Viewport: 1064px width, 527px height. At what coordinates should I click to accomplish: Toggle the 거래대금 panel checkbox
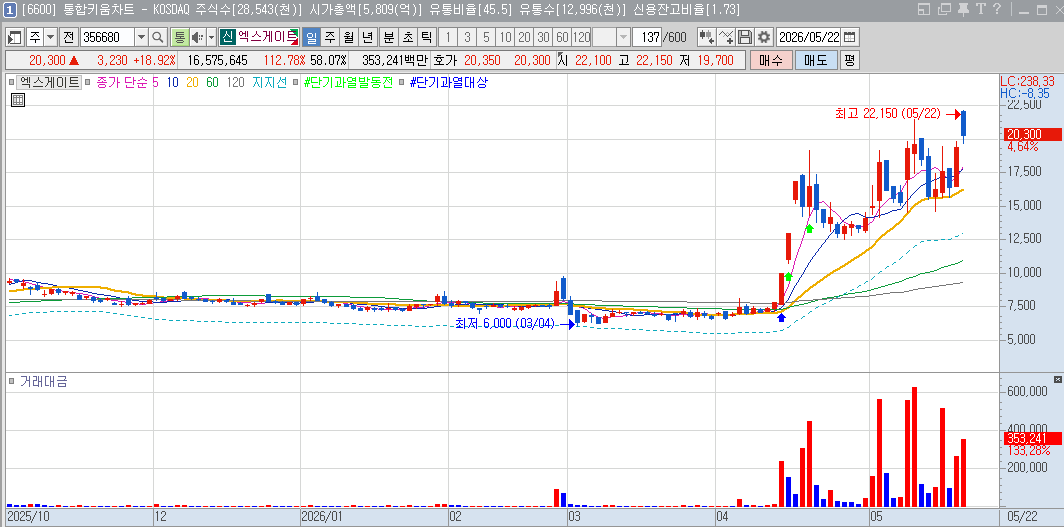click(x=11, y=382)
